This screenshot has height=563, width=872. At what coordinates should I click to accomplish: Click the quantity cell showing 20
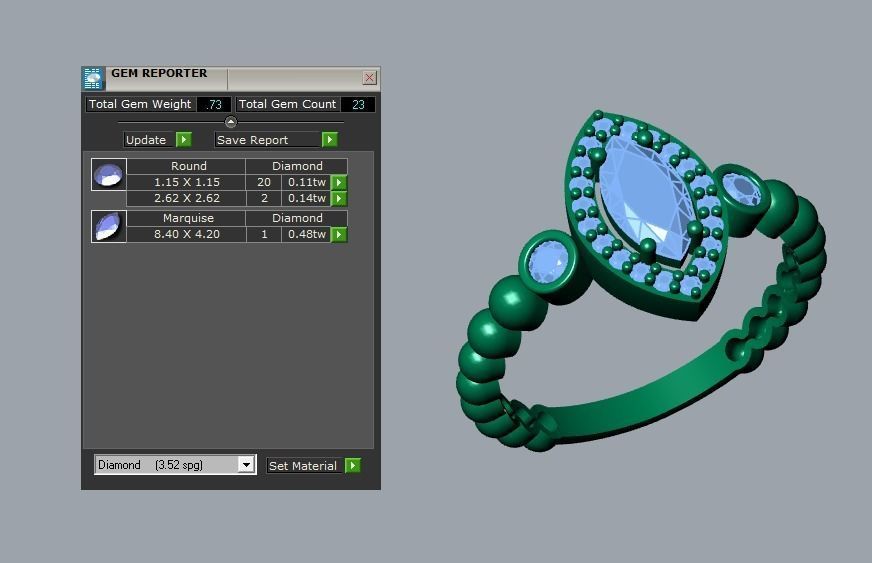(x=264, y=182)
